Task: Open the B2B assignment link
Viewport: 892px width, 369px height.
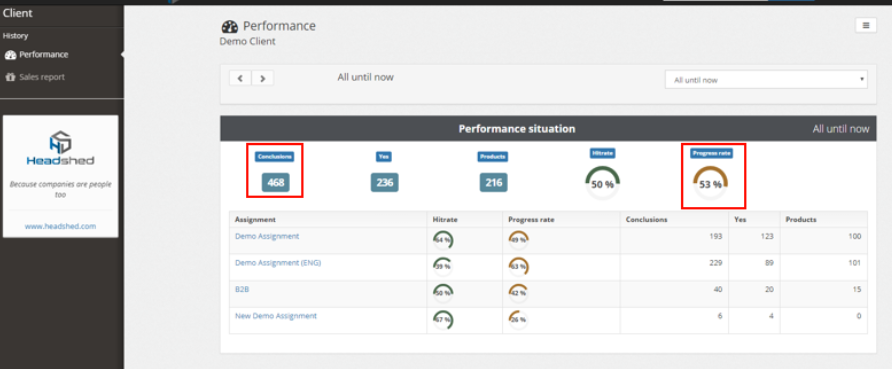Action: 242,289
